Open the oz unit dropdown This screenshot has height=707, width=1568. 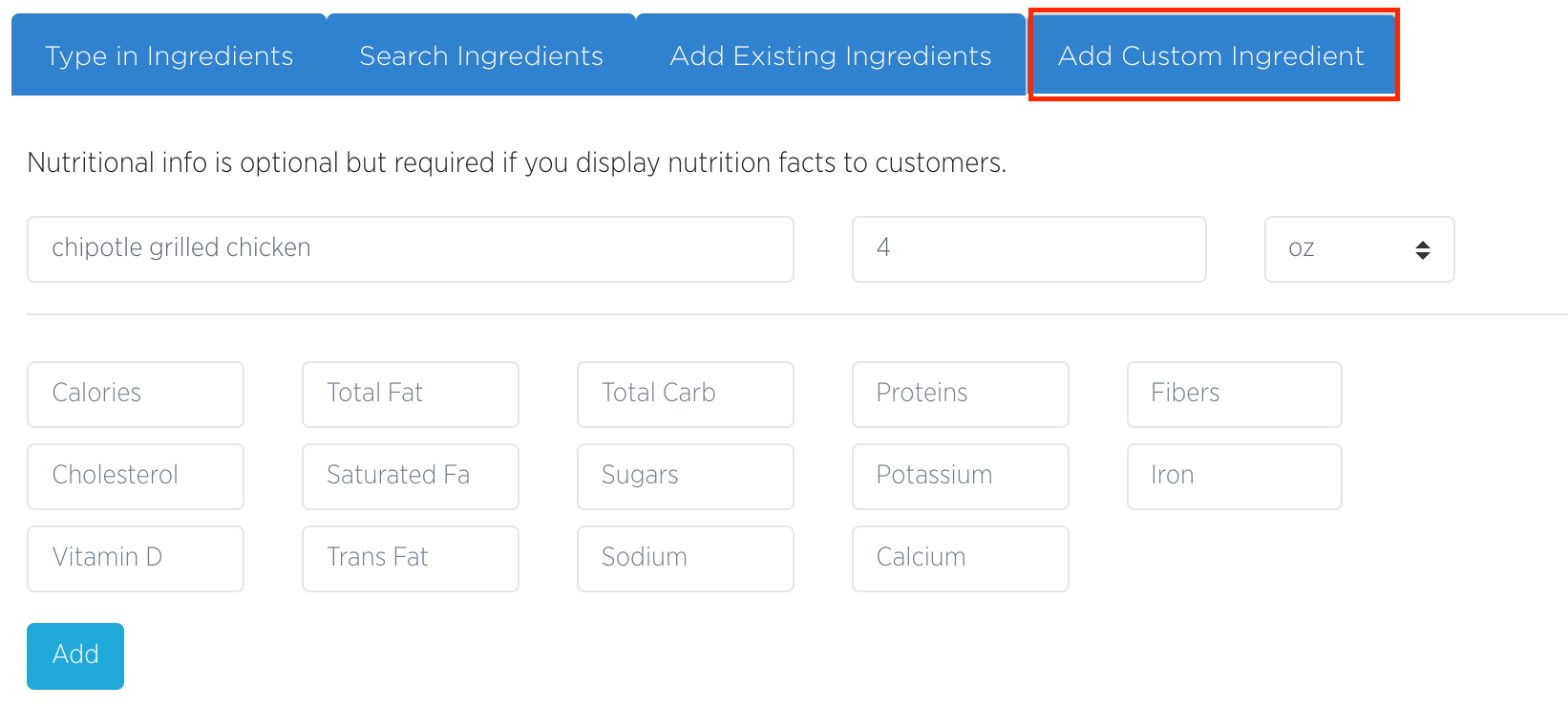pos(1359,249)
